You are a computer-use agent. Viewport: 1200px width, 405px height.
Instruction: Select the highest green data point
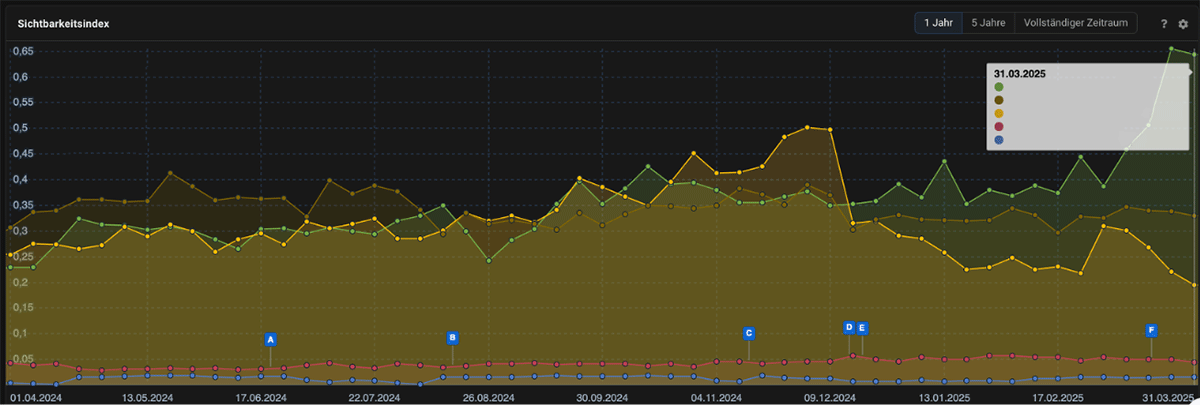(x=1171, y=48)
